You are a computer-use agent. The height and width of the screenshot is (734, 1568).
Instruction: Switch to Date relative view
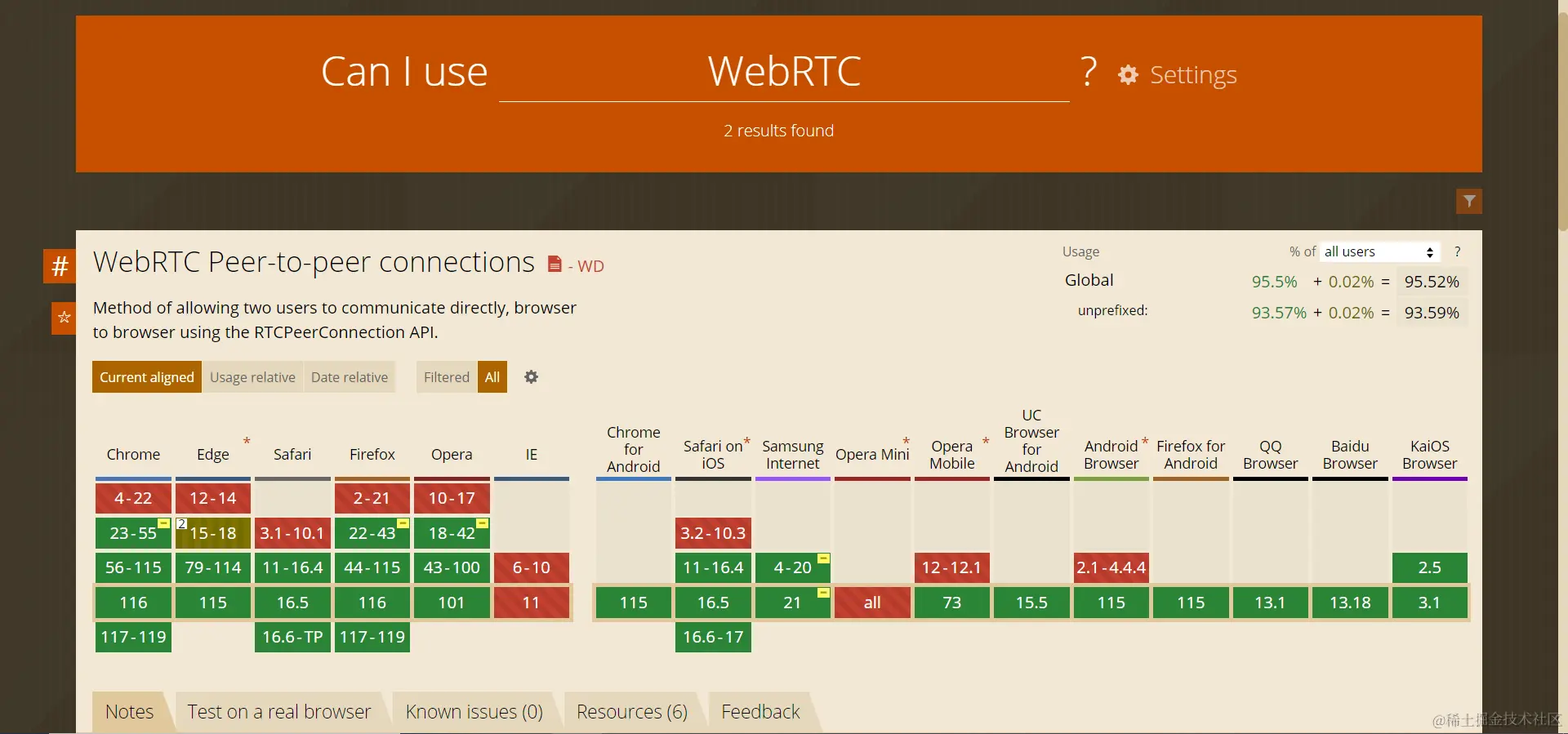click(350, 377)
